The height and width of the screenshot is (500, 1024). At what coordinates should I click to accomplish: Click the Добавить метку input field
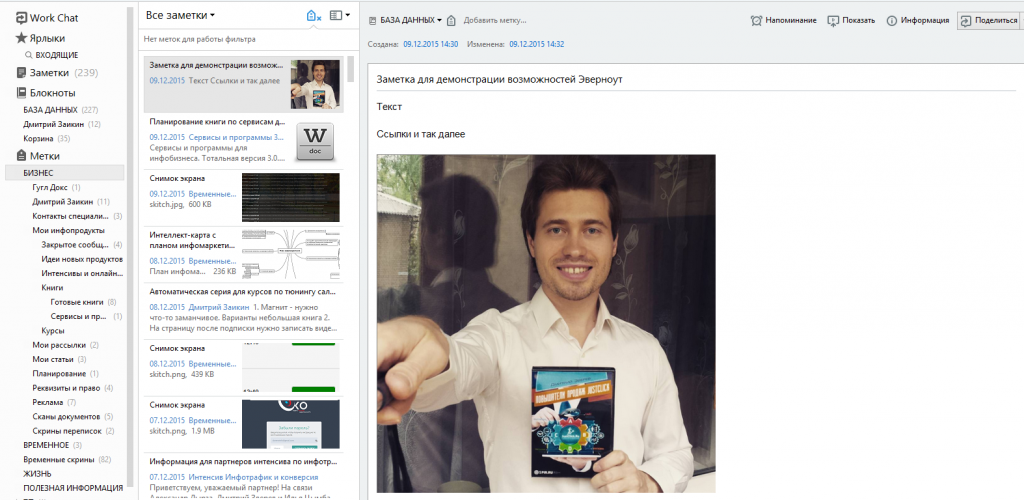[x=495, y=21]
